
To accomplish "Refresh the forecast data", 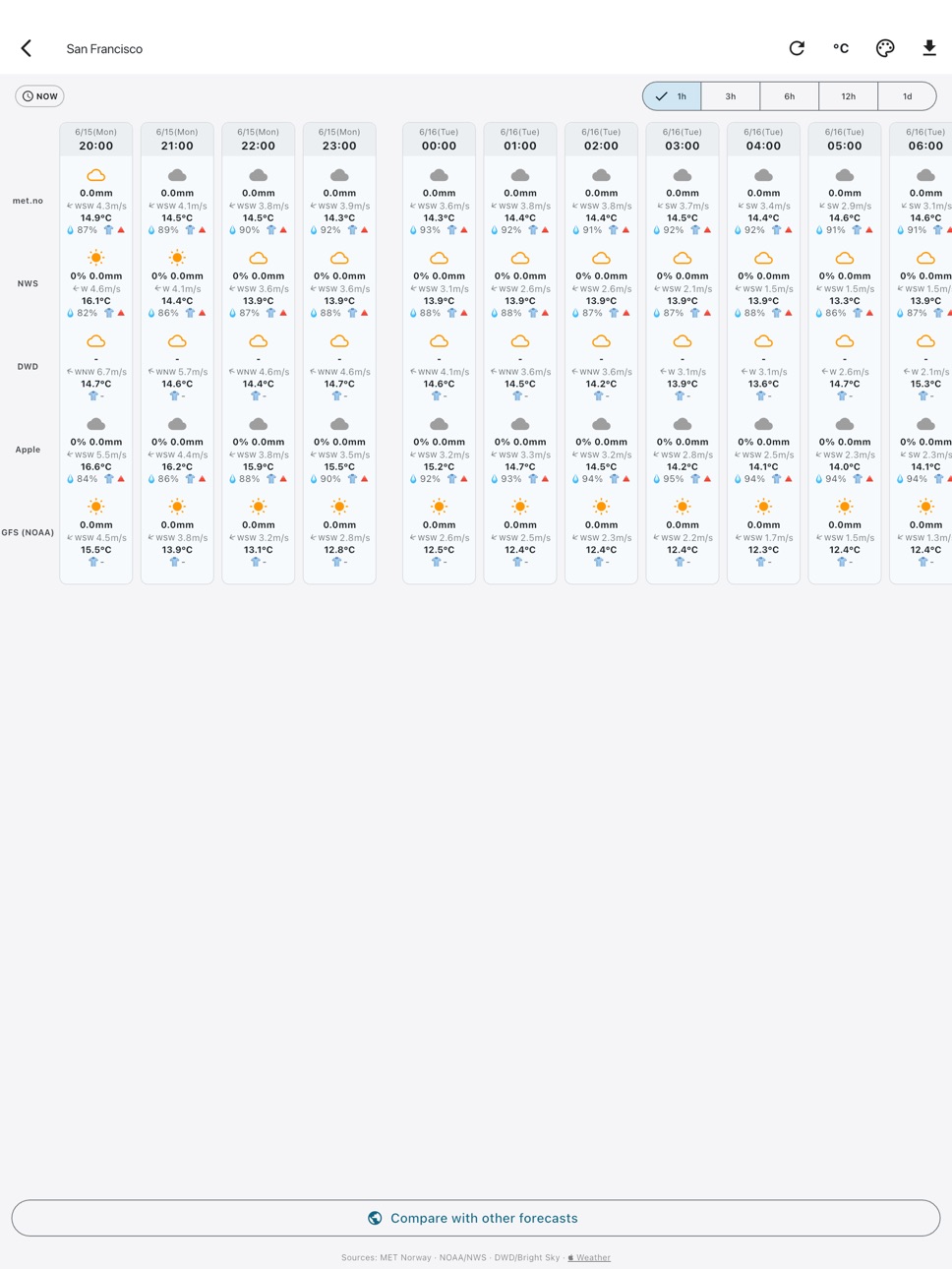I will tap(797, 48).
